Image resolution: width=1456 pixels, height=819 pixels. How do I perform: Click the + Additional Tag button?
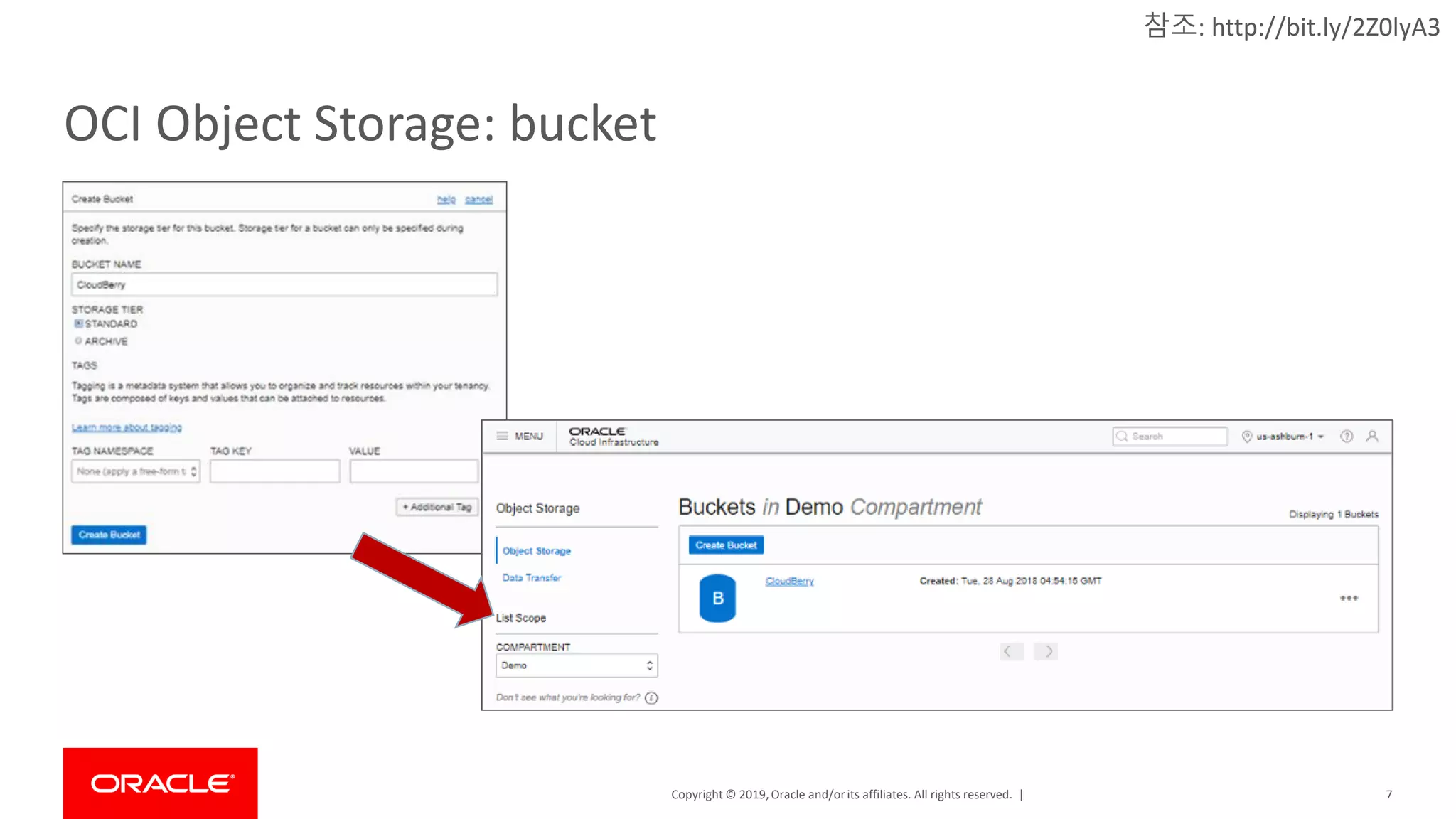pos(437,507)
